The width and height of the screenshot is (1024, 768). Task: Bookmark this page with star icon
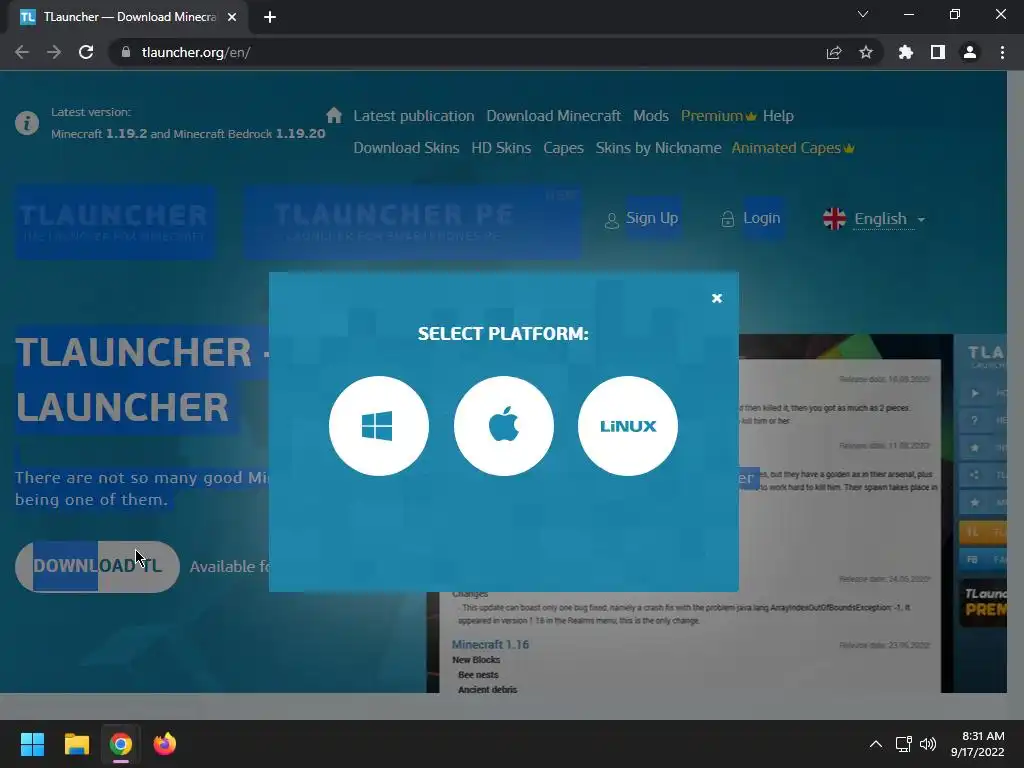tap(865, 52)
